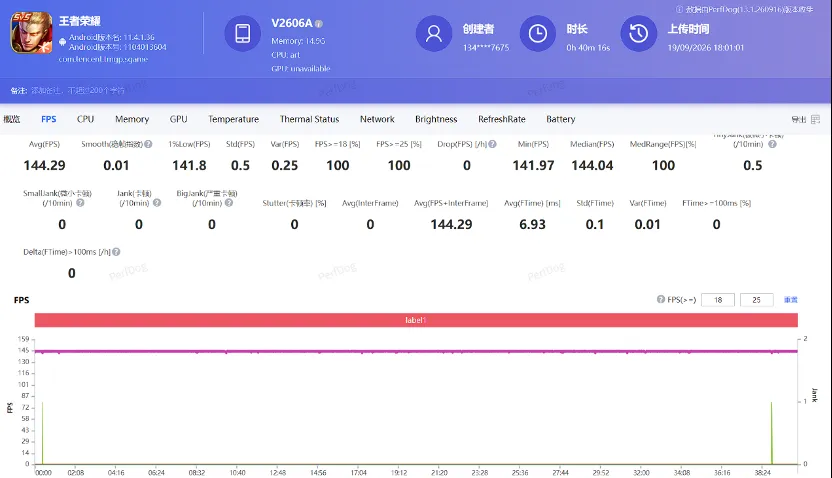Open the Thermal Status tab

309,119
